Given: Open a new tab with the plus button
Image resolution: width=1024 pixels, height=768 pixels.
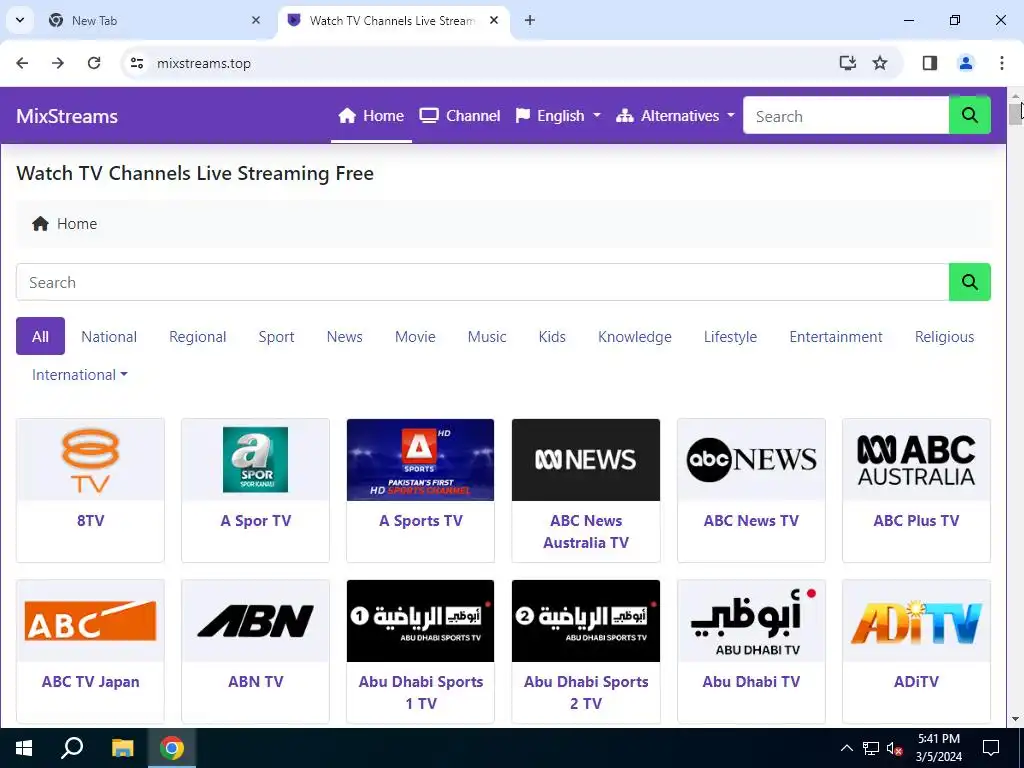Looking at the screenshot, I should (530, 20).
